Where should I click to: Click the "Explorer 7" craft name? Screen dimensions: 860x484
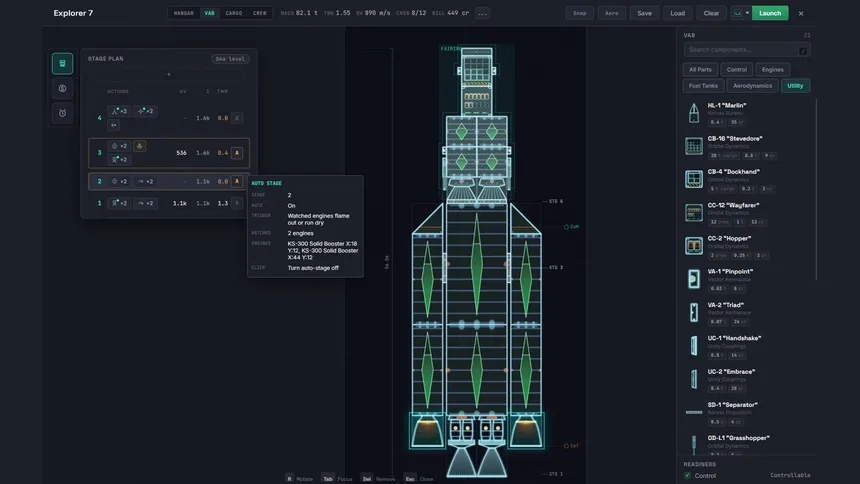[x=73, y=13]
